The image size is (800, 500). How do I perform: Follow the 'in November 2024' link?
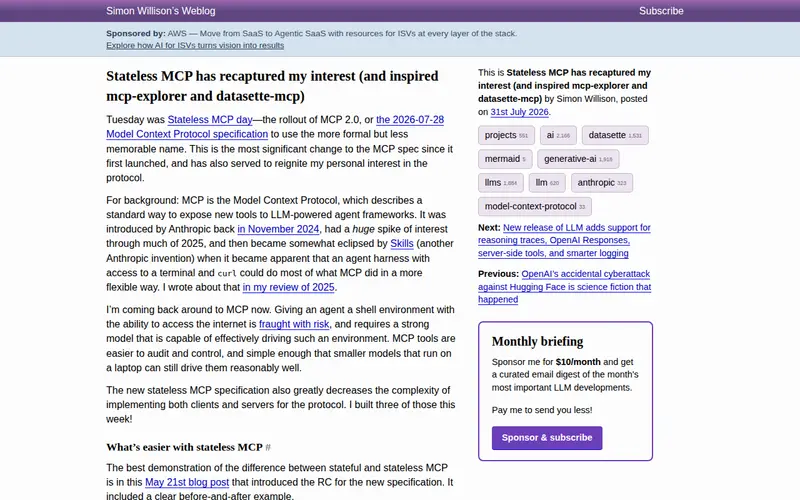tap(278, 229)
